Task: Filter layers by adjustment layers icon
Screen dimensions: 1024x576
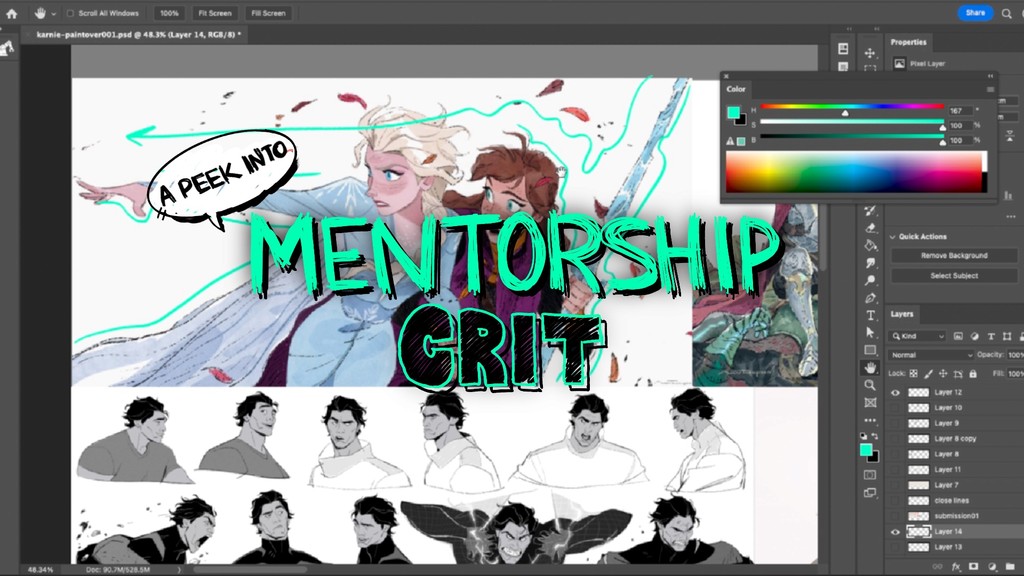Action: tap(974, 336)
